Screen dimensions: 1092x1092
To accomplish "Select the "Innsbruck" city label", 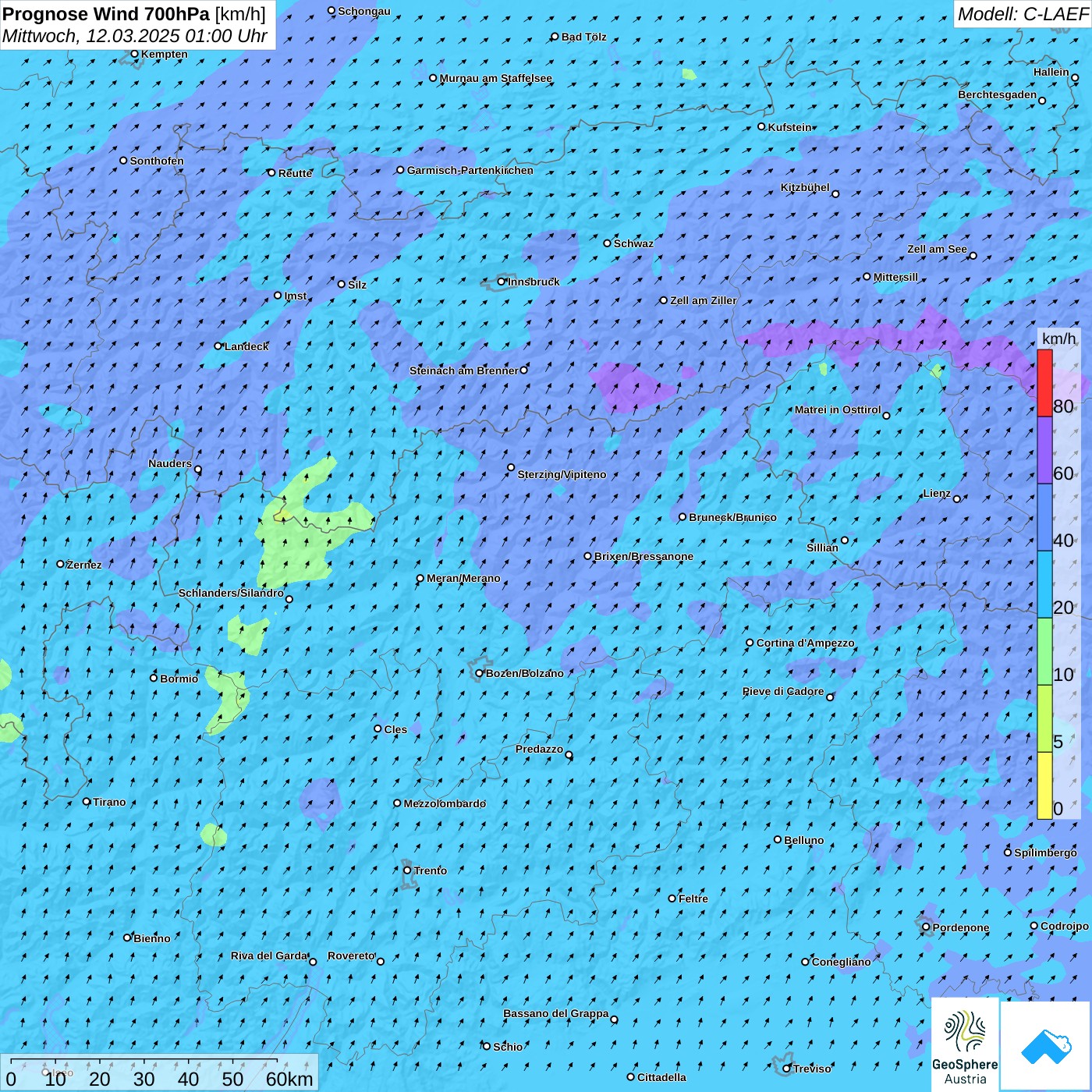I will point(534,282).
